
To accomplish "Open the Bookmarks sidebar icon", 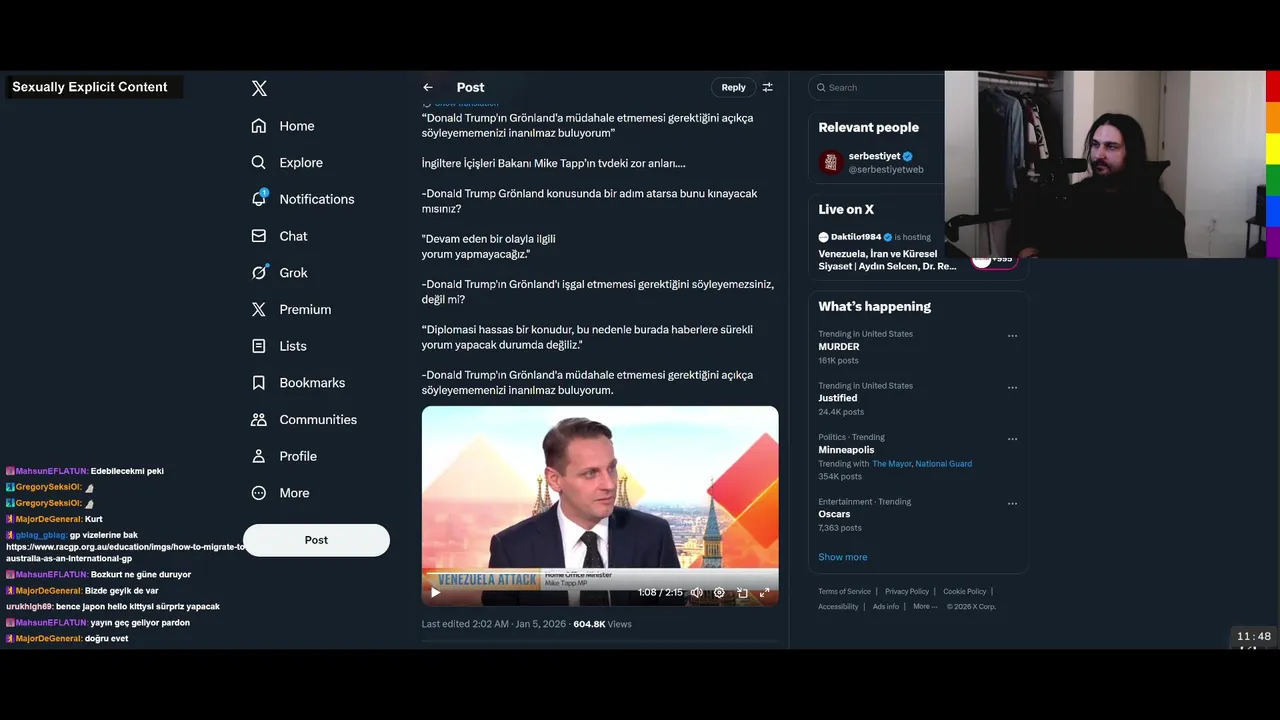I will [259, 383].
